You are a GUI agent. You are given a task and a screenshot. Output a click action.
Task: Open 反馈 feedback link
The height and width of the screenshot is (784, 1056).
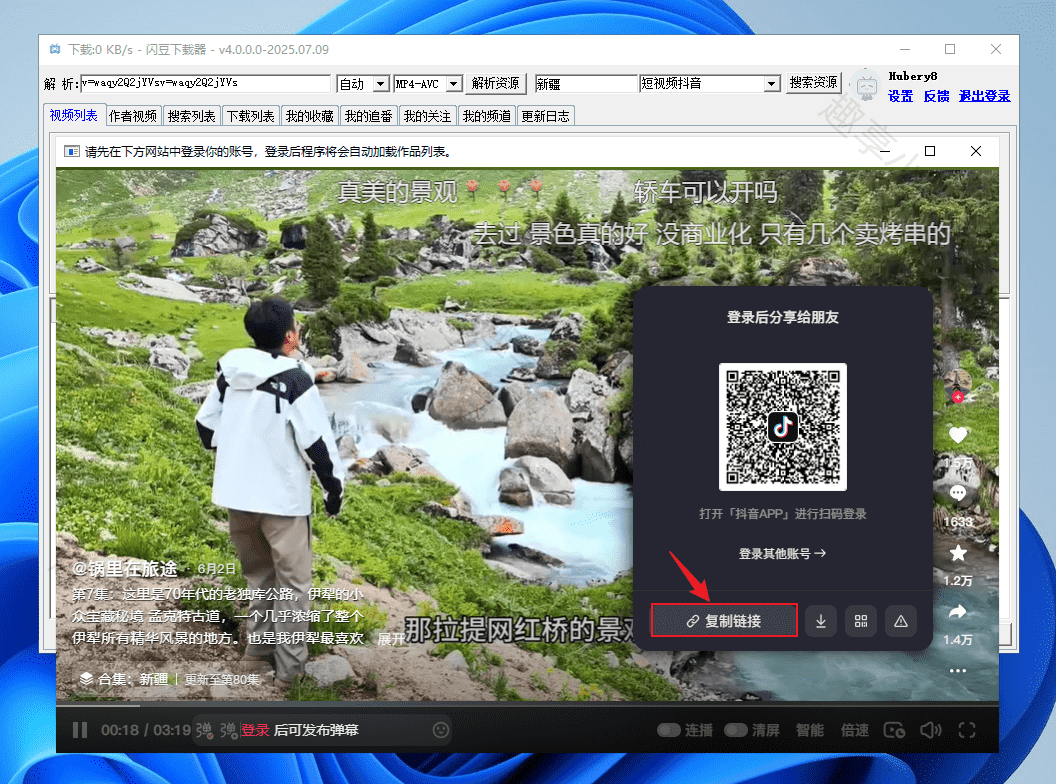pos(936,96)
